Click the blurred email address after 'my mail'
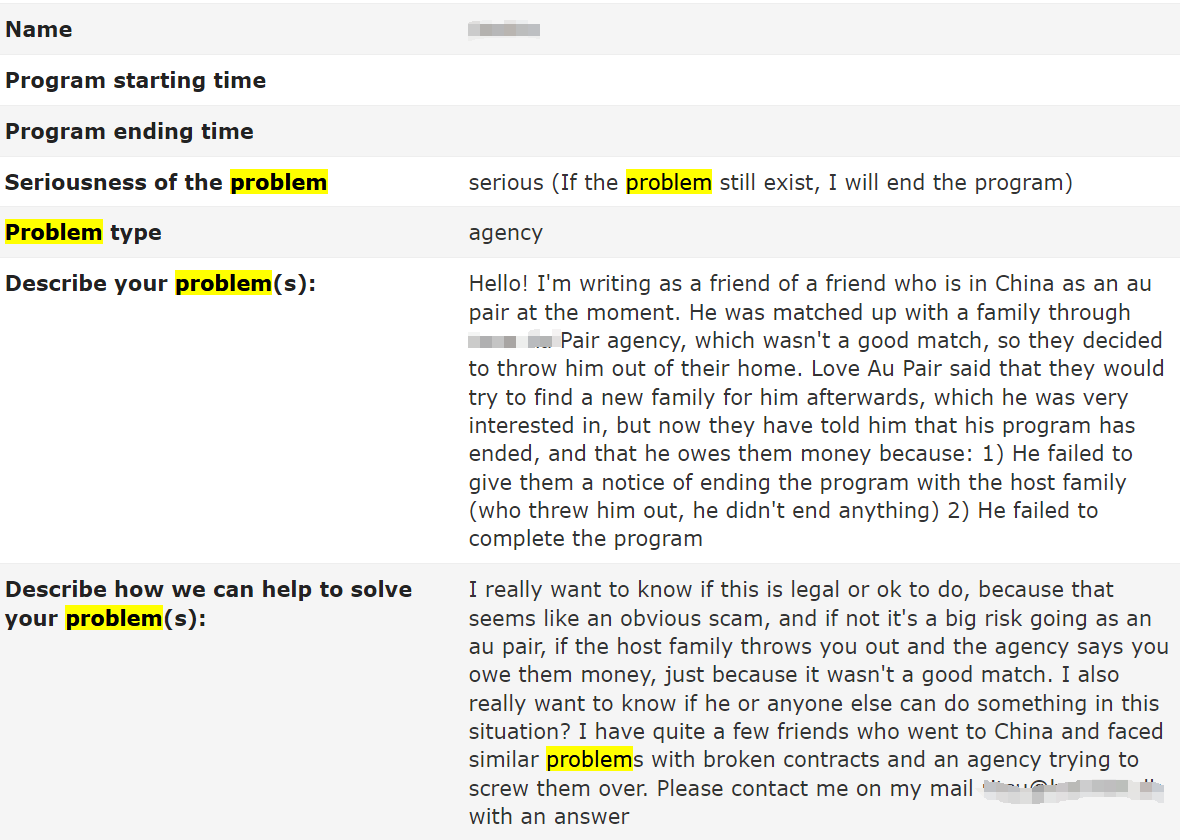The height and width of the screenshot is (840, 1180). 1073,789
